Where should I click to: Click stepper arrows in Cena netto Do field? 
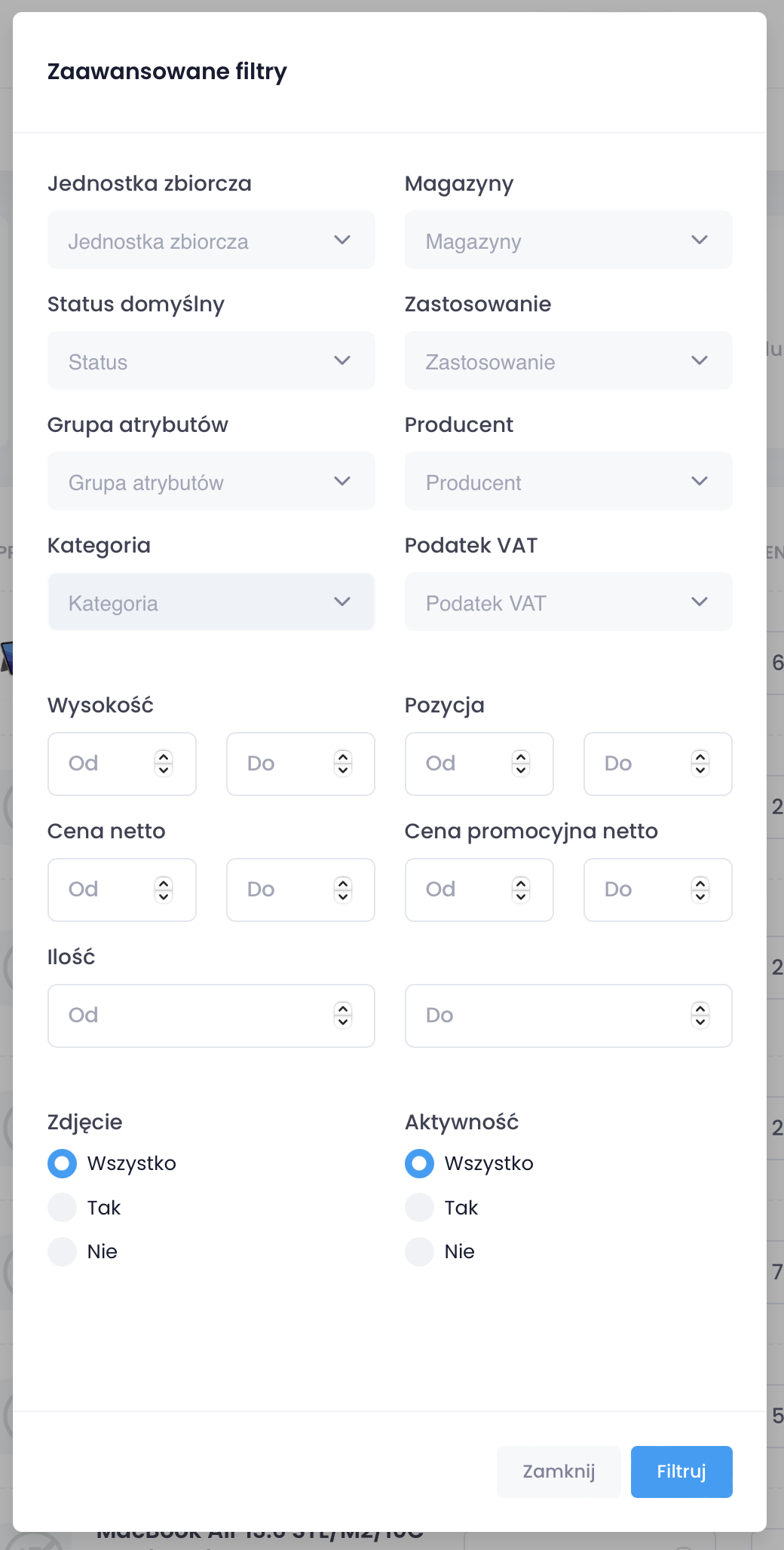point(343,890)
